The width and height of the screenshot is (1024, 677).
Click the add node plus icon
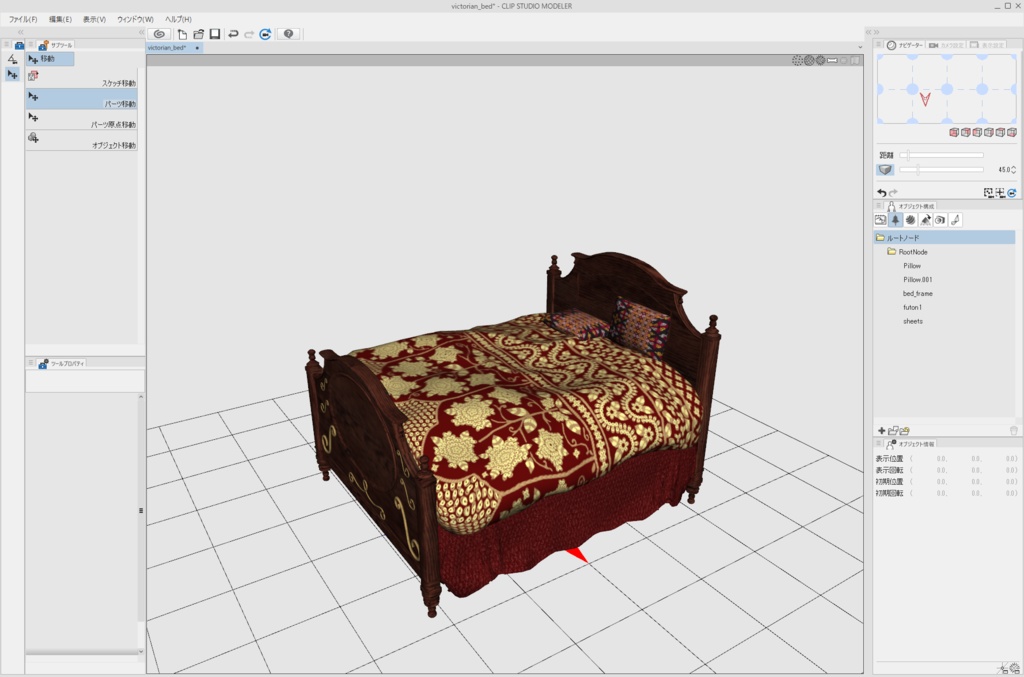[x=881, y=430]
